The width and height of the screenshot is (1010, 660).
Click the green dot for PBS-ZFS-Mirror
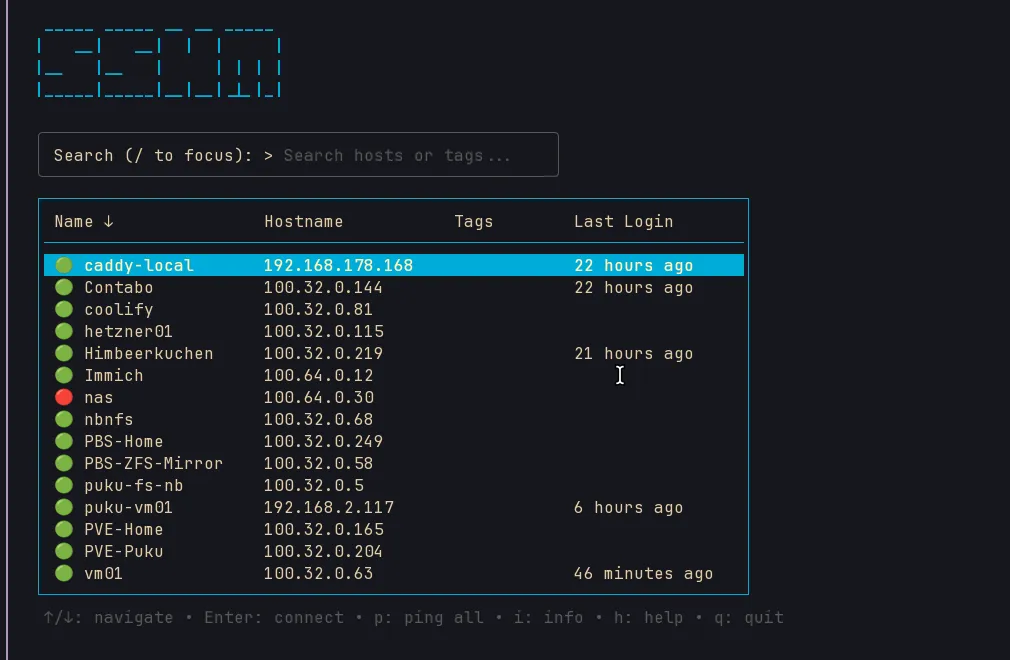pyautogui.click(x=63, y=463)
